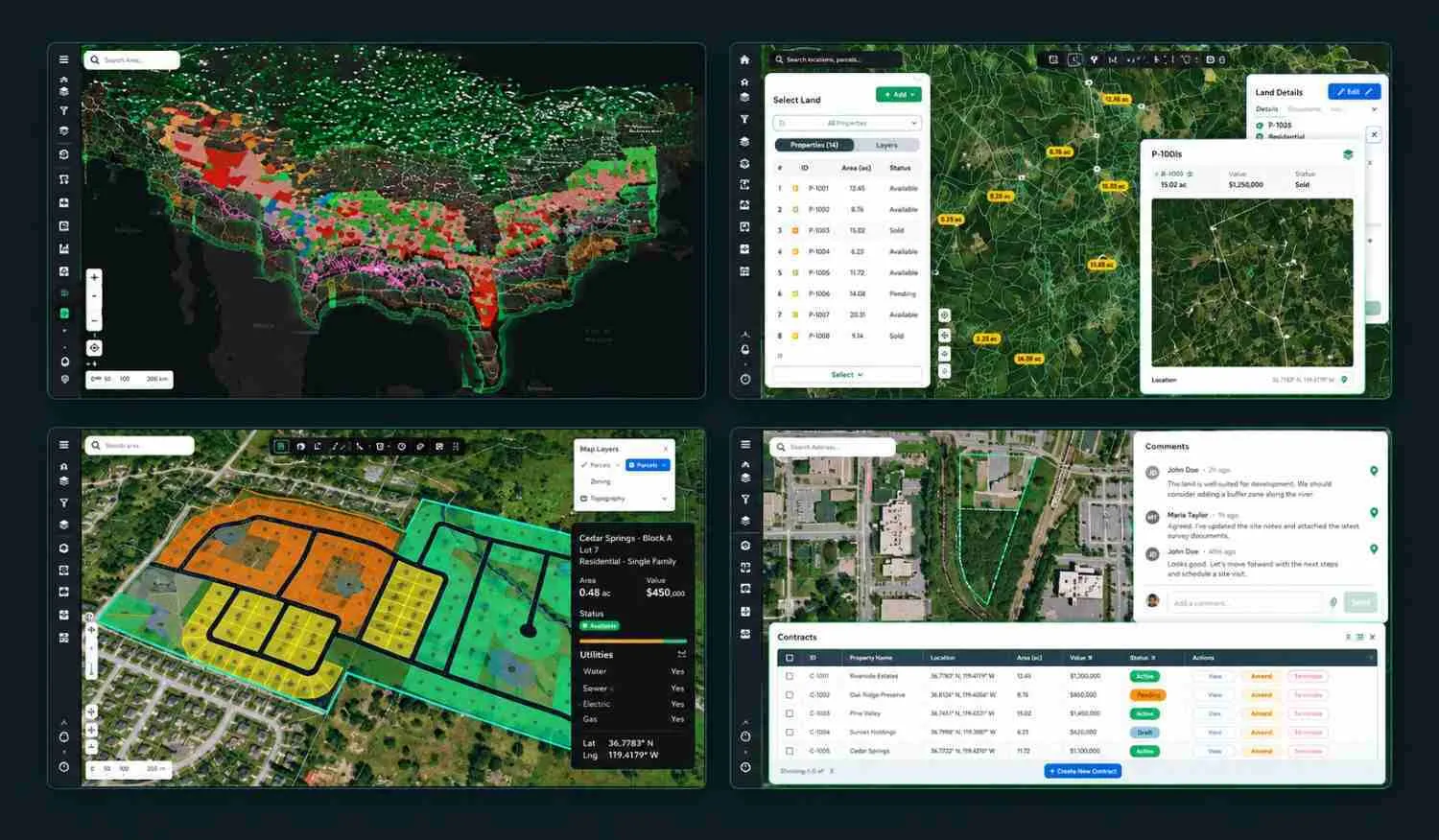
Task: Click the Search Area field in the top-left map
Action: (x=132, y=60)
